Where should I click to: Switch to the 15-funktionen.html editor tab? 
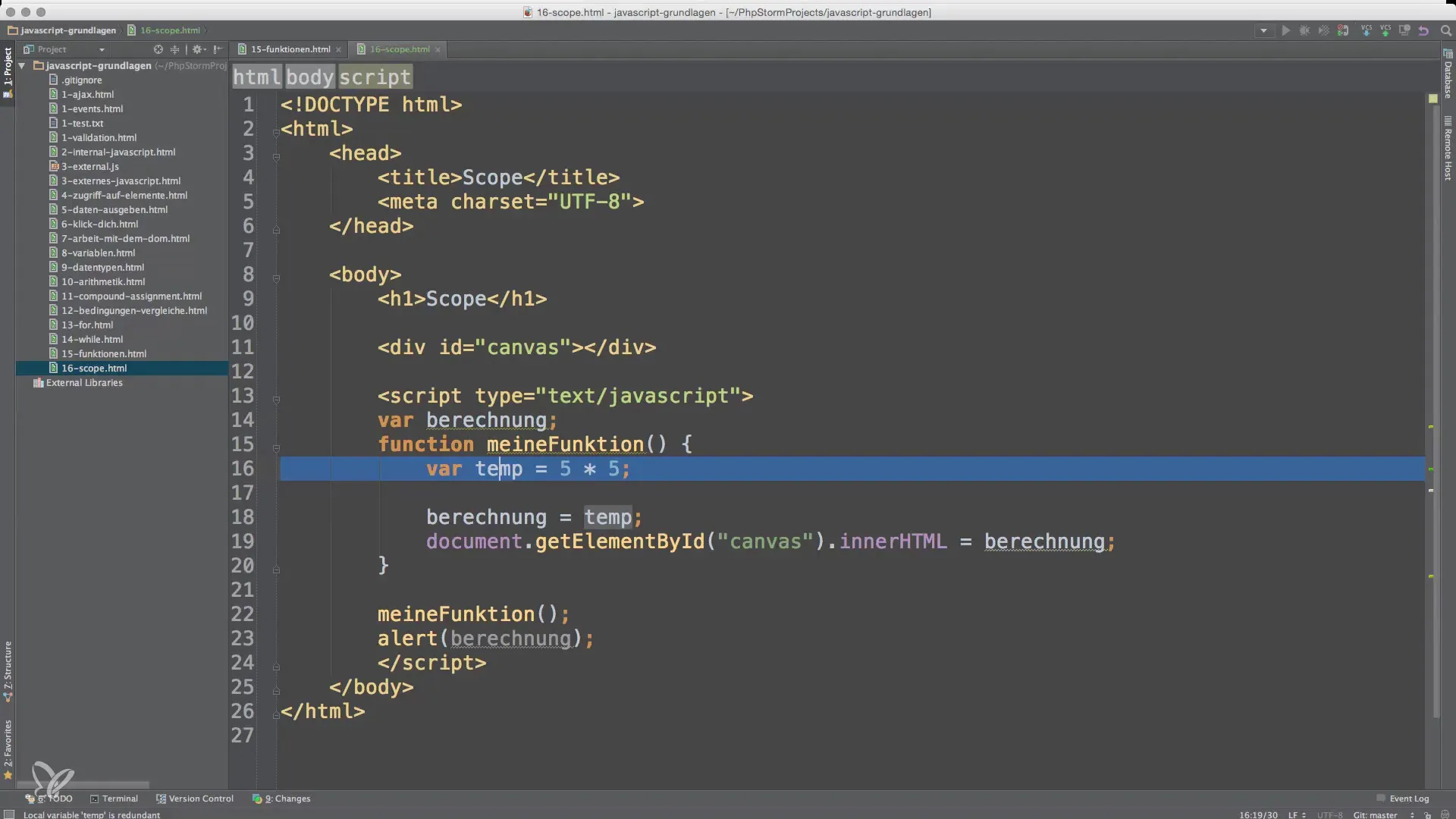[290, 49]
